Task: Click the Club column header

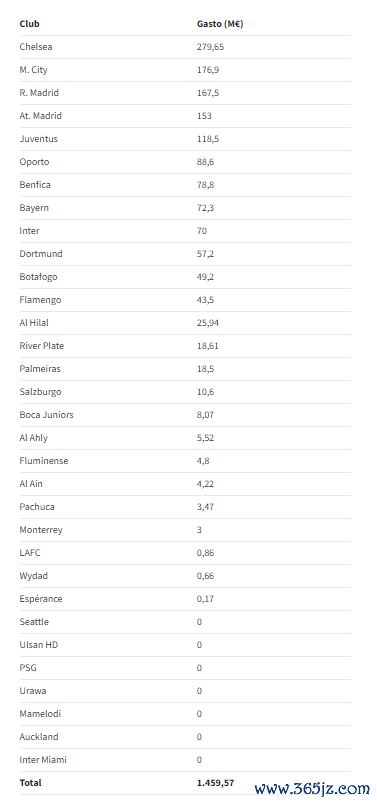Action: pyautogui.click(x=29, y=24)
